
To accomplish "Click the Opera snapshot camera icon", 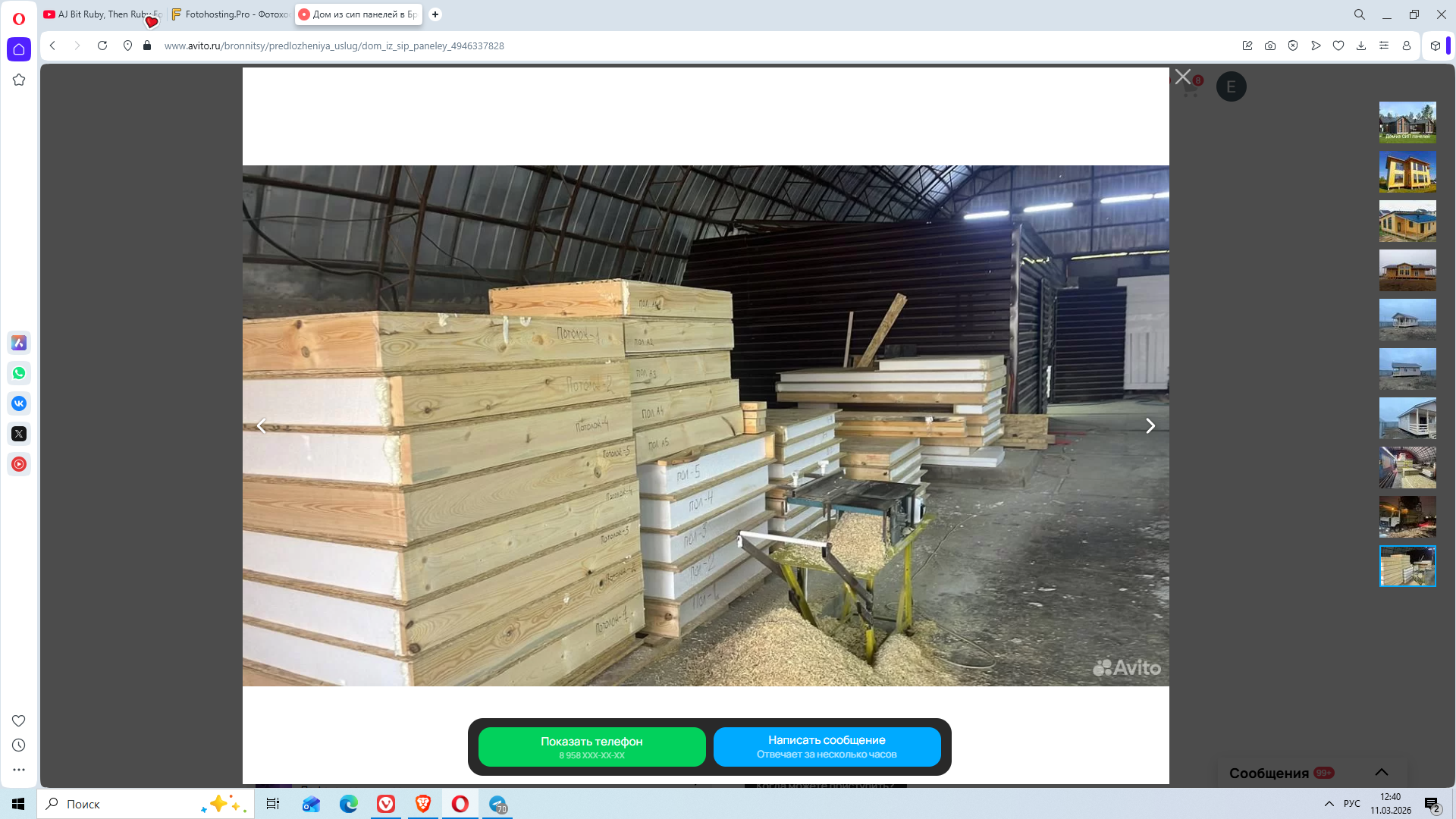I will pyautogui.click(x=1270, y=45).
